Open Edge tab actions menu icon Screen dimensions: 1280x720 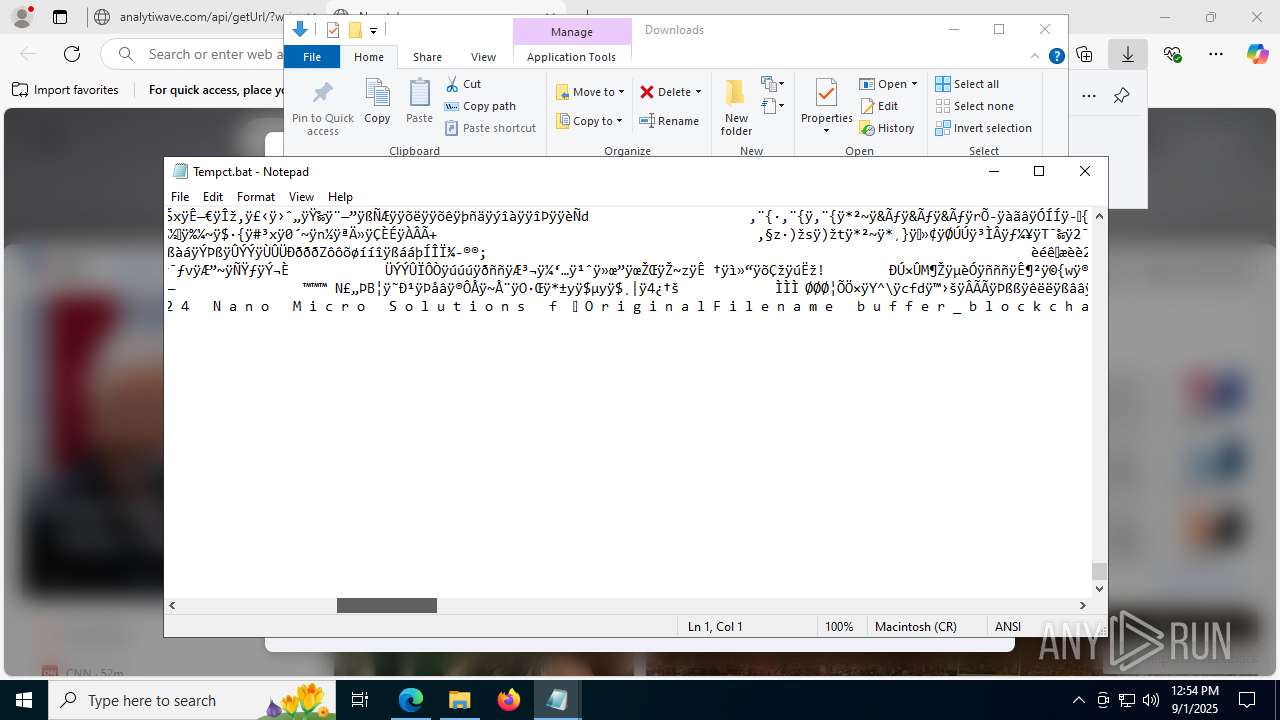60,17
